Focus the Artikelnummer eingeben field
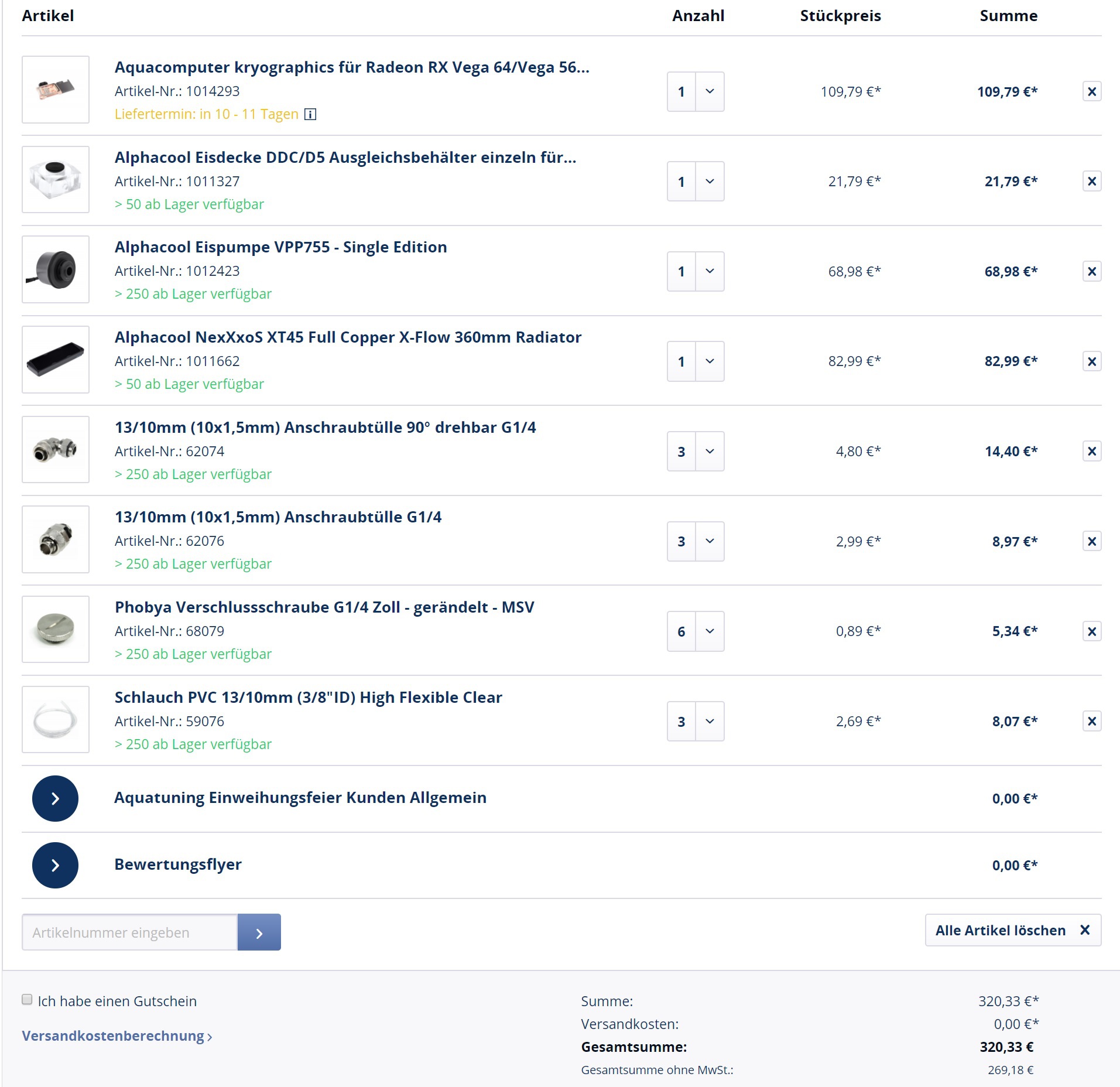1120x1087 pixels. click(x=129, y=932)
